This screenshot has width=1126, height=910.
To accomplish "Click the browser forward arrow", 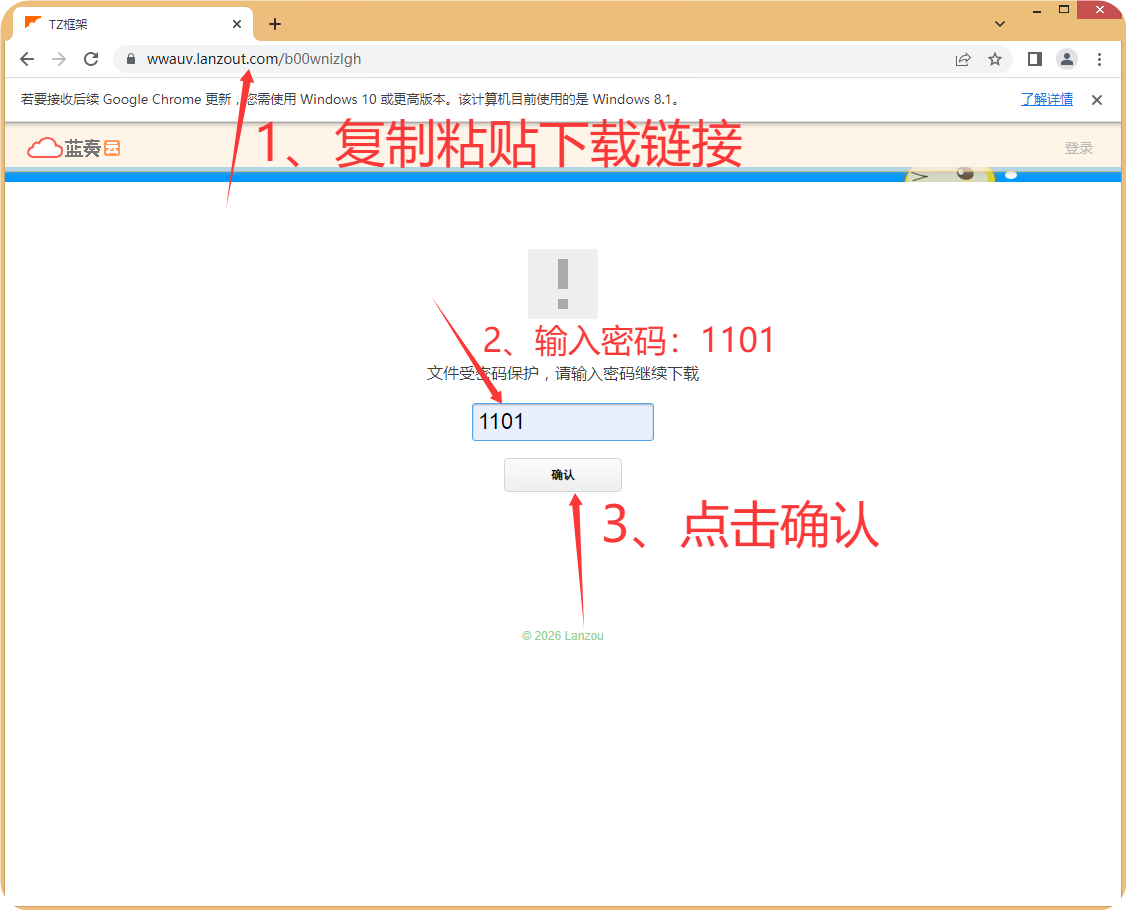I will [59, 59].
